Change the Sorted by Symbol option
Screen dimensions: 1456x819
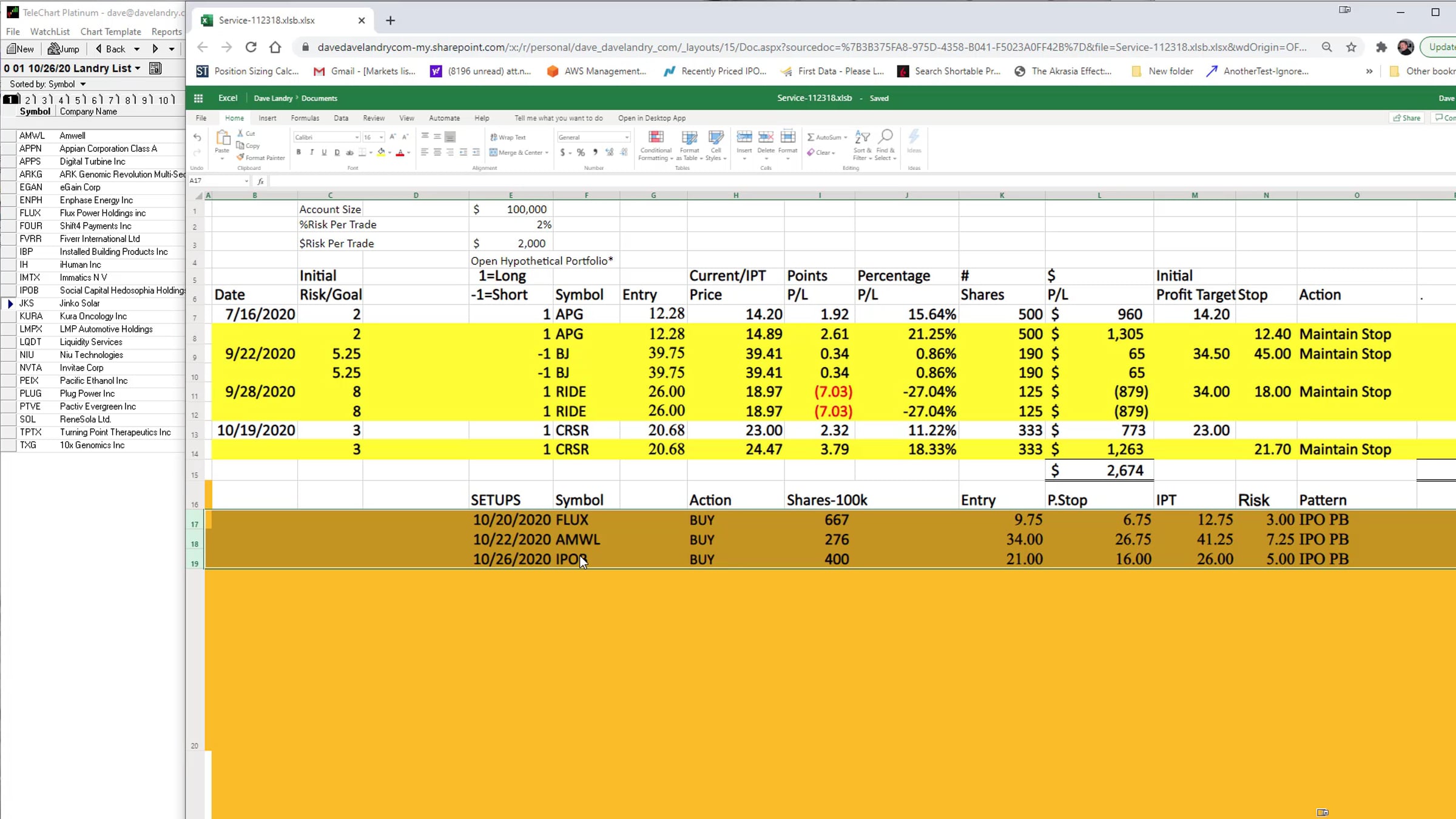click(48, 84)
